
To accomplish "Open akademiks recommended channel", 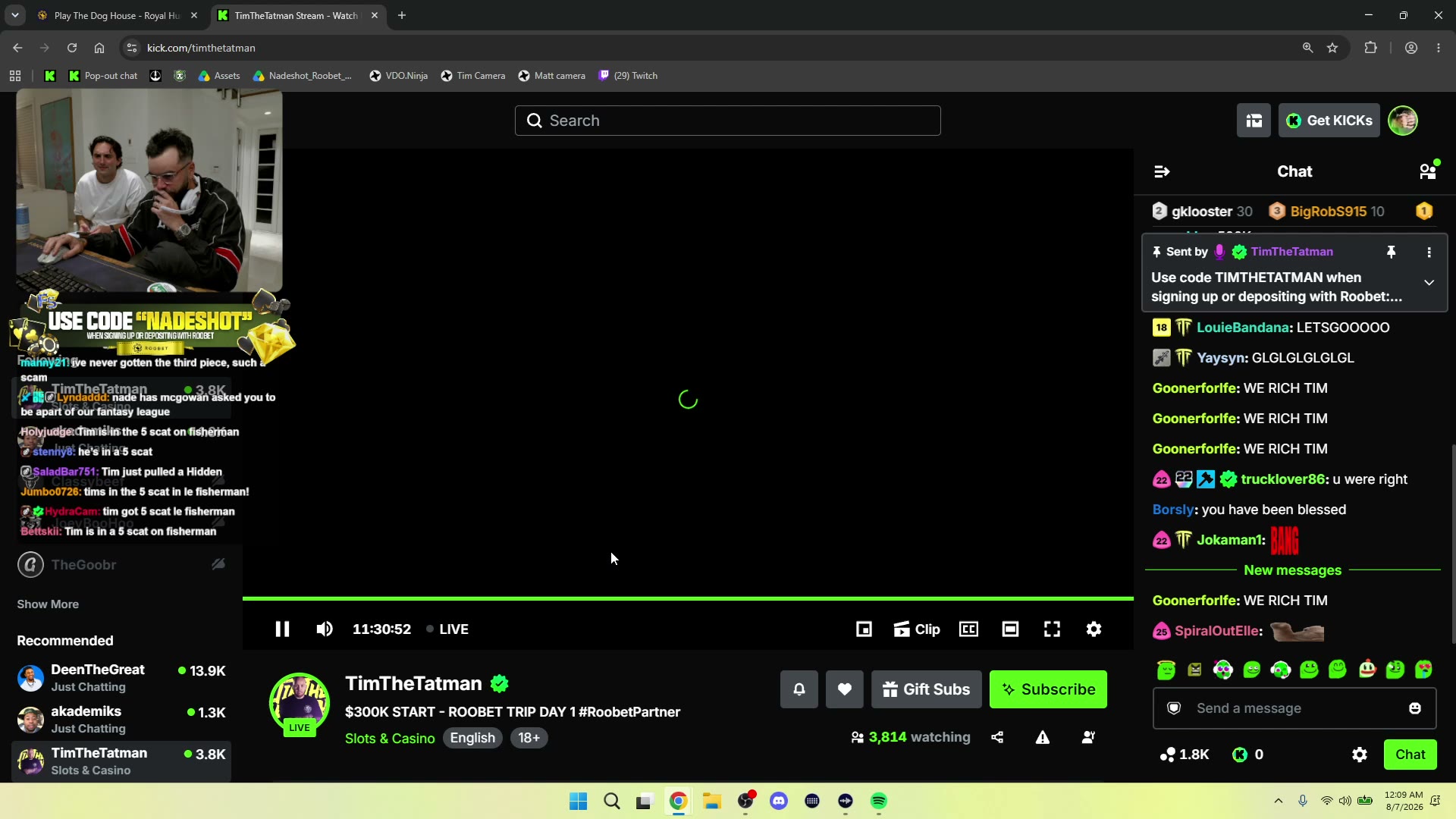I will [121, 720].
